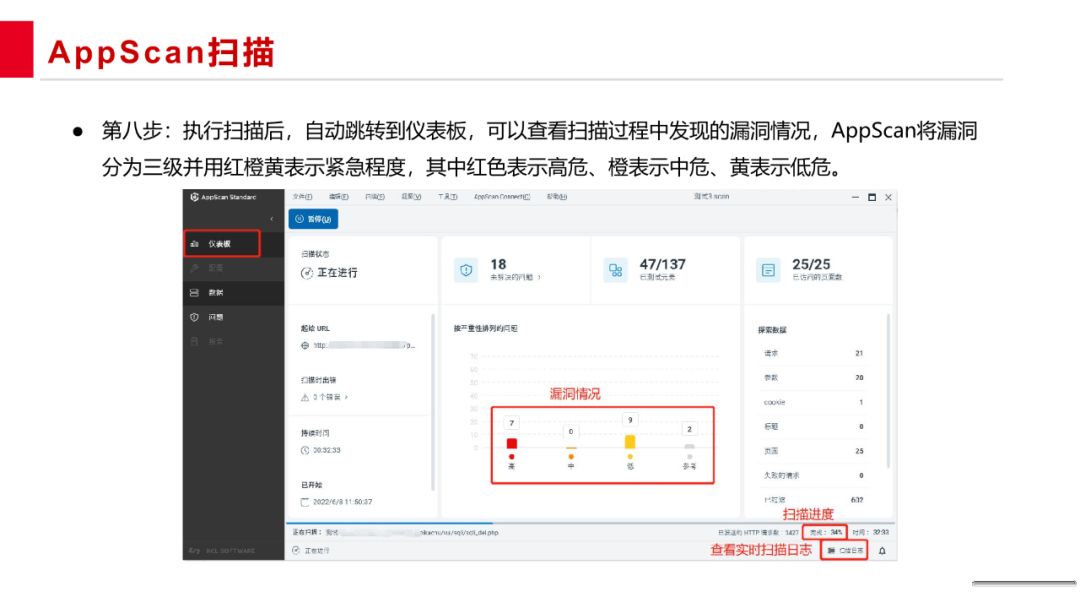This screenshot has width=1080, height=608.
Task: Select the cookie row showing 1
Action: tap(813, 402)
